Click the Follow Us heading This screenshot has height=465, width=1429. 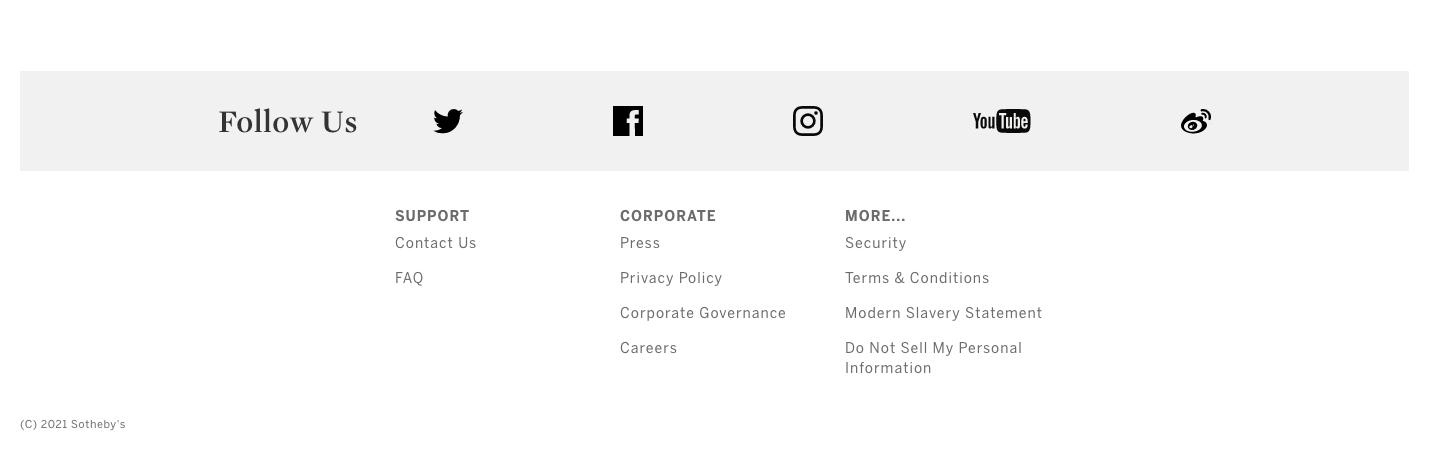pos(288,122)
